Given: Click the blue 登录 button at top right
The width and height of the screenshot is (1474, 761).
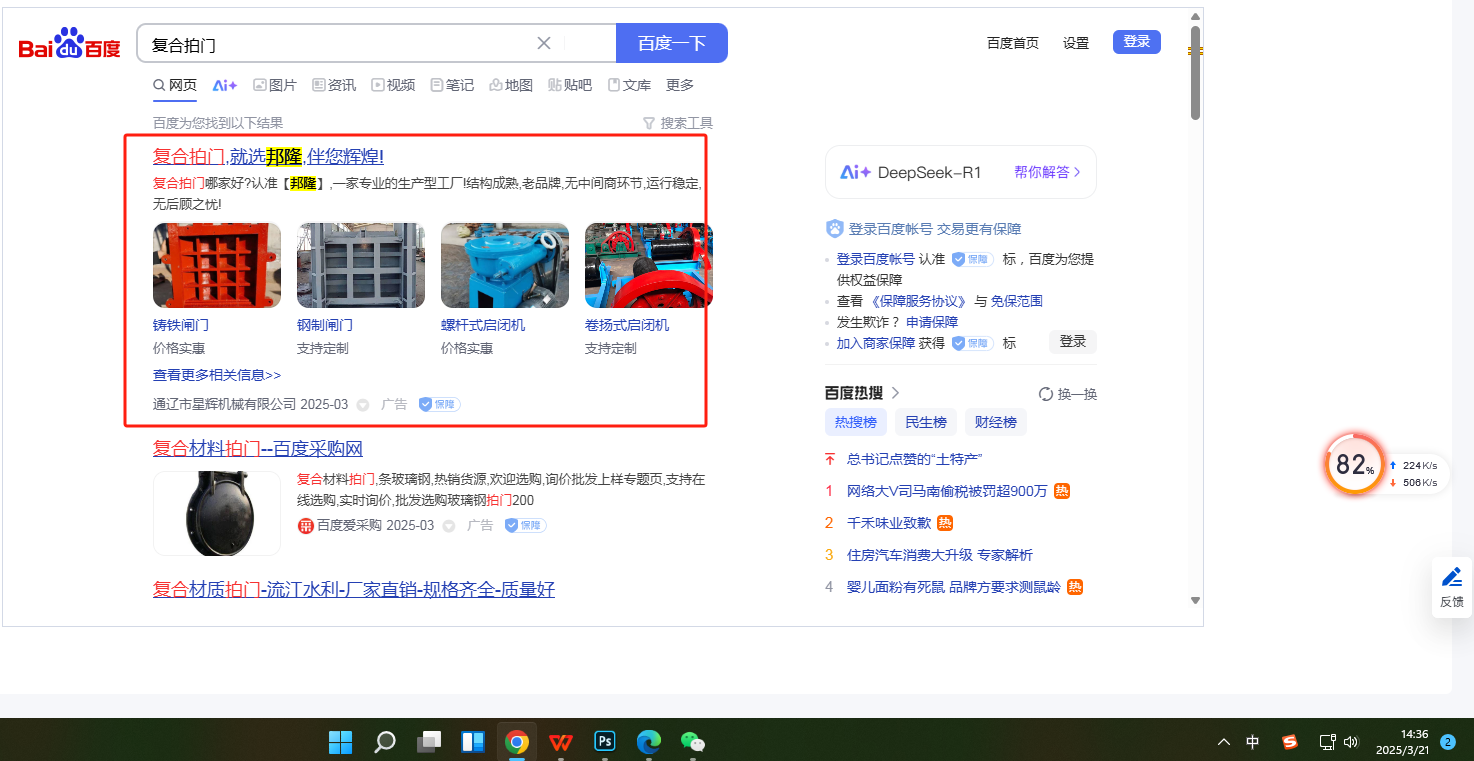Looking at the screenshot, I should tap(1137, 42).
